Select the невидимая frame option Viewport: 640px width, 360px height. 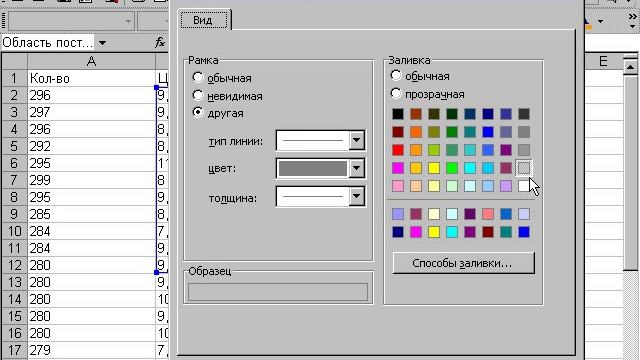point(198,95)
